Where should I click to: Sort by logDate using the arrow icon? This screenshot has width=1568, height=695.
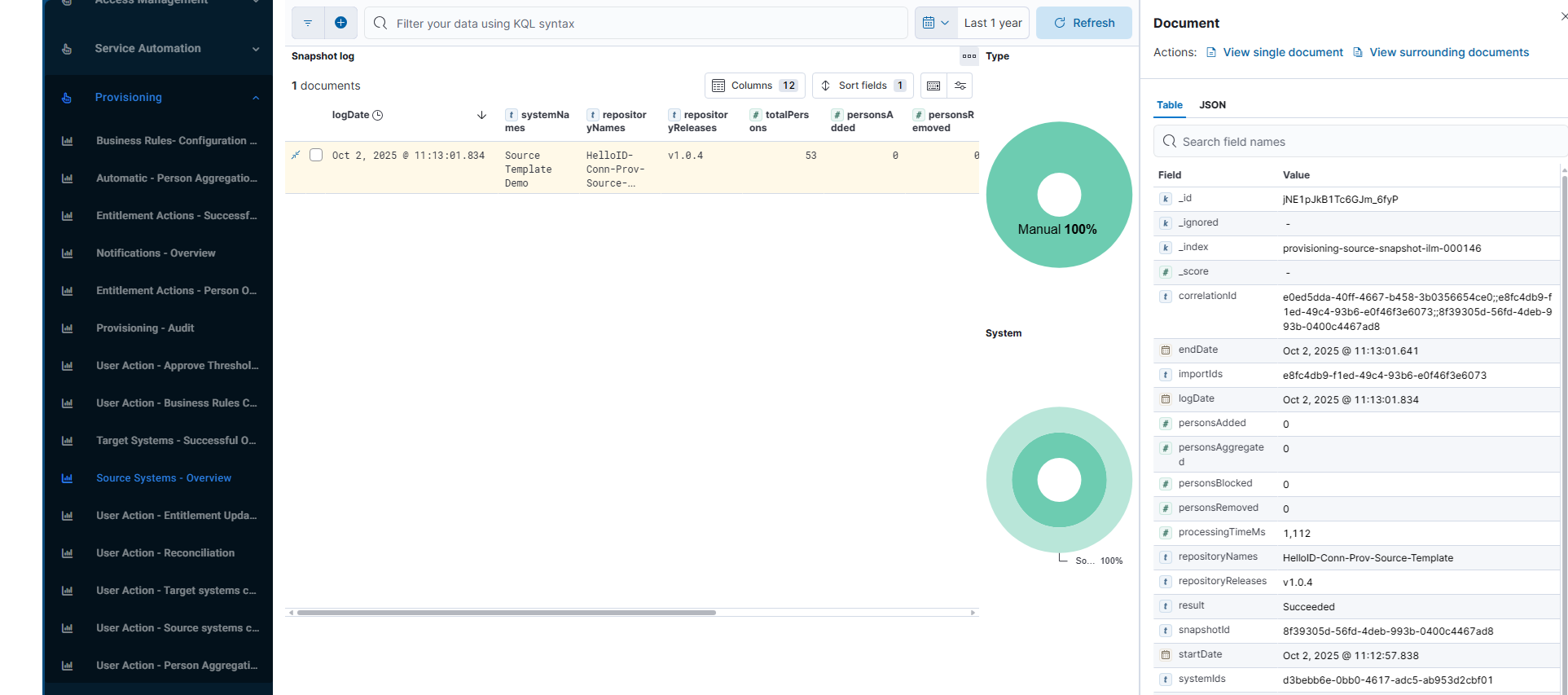(481, 115)
